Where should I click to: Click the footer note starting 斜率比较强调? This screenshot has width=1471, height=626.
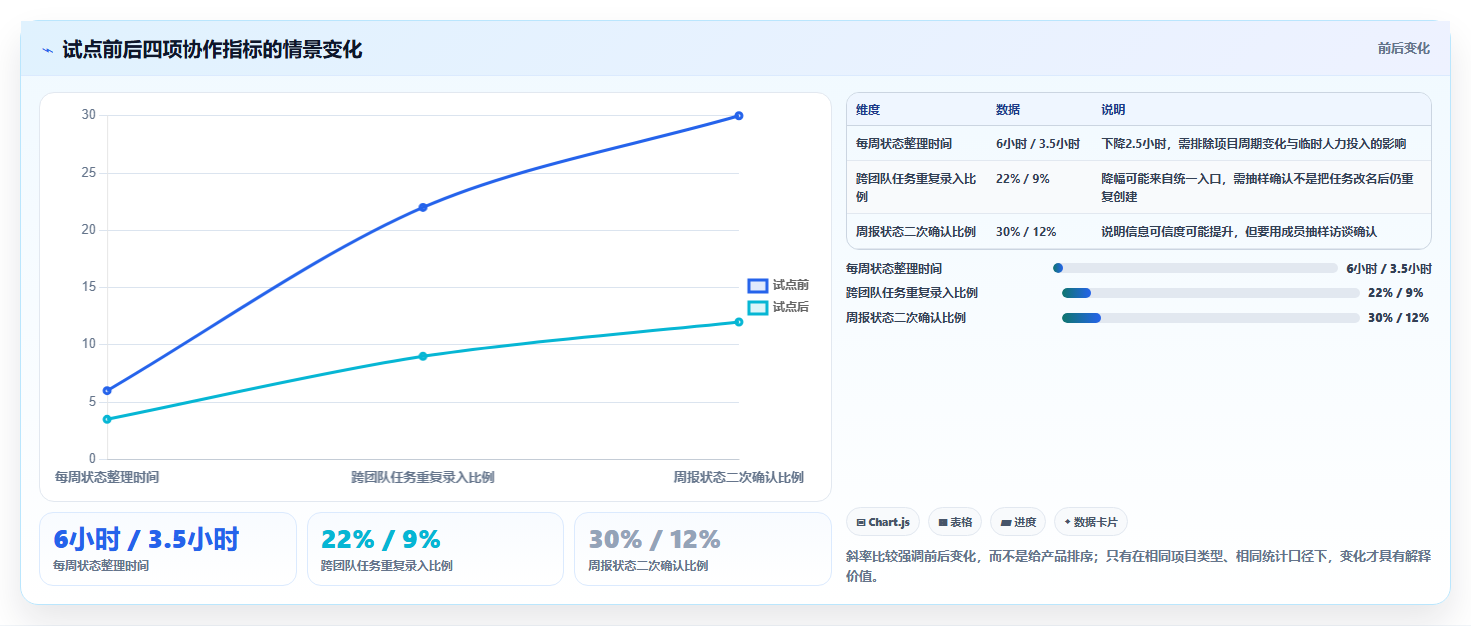coord(1138,566)
